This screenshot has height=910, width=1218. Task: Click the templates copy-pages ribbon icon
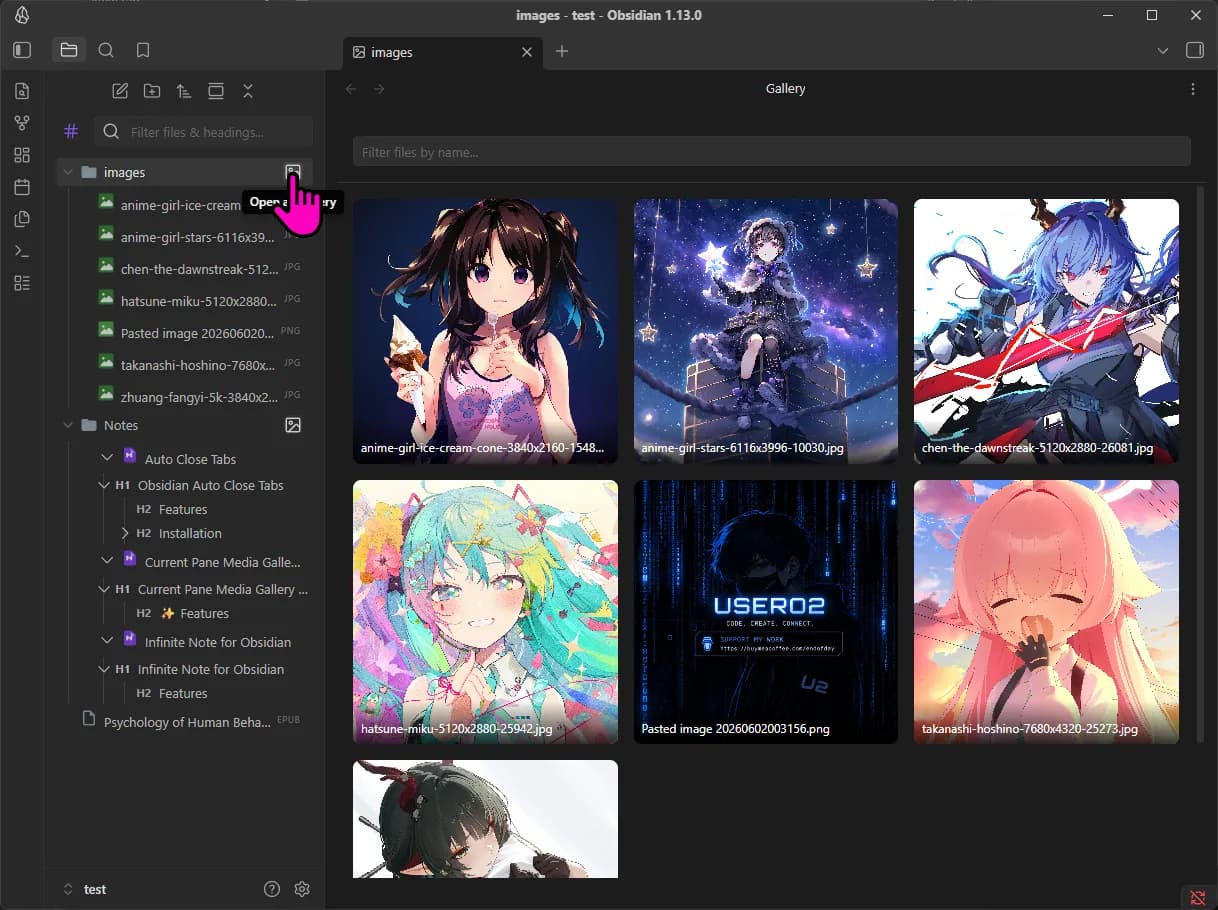tap(22, 219)
